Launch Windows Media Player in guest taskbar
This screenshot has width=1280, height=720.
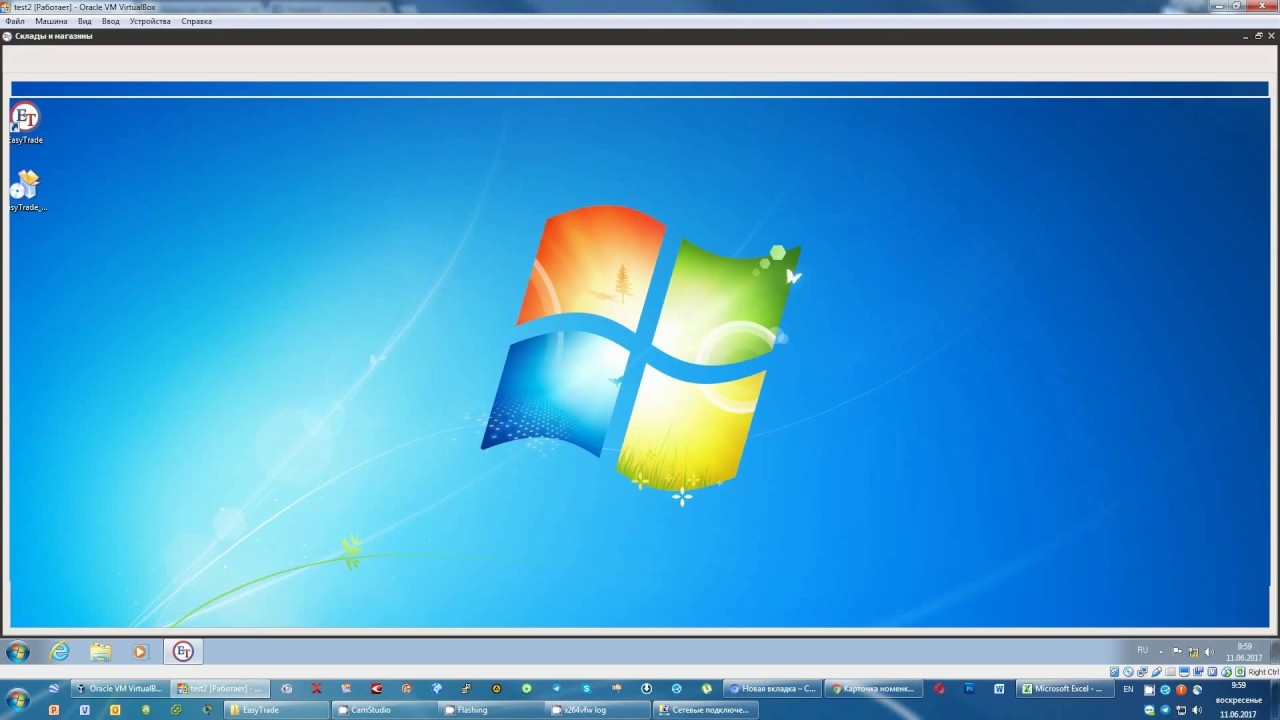click(140, 652)
